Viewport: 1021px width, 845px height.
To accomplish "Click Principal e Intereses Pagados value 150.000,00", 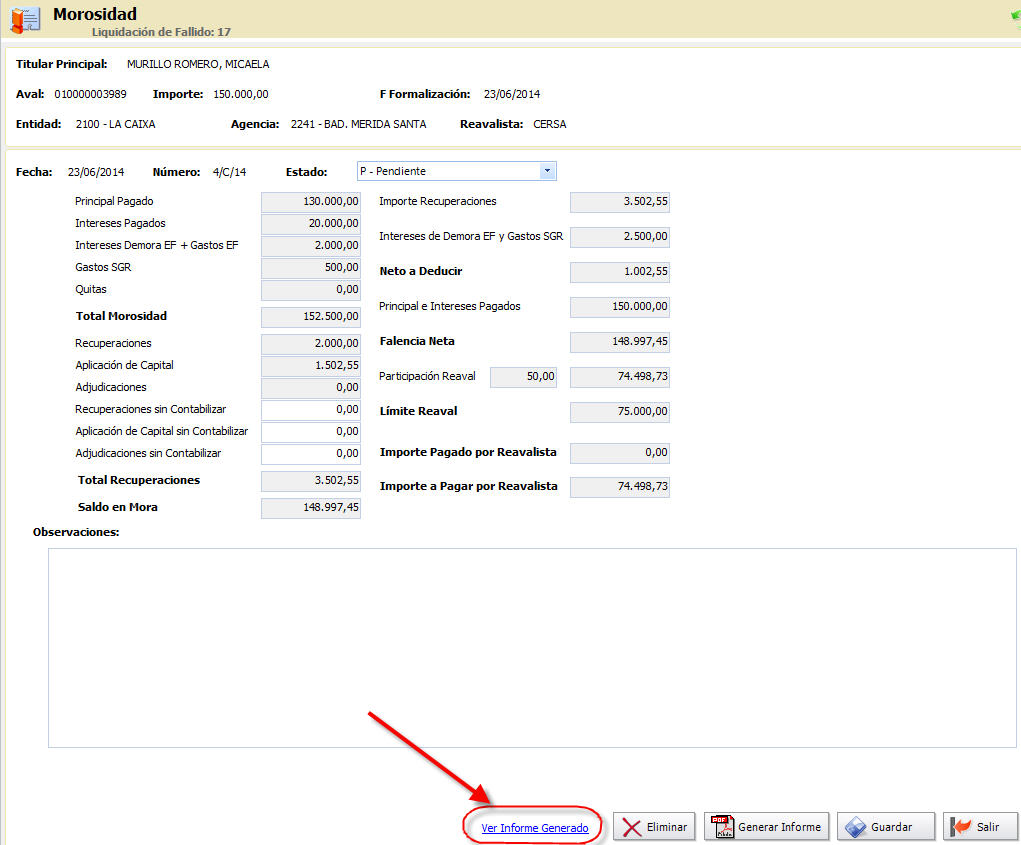I will [620, 307].
